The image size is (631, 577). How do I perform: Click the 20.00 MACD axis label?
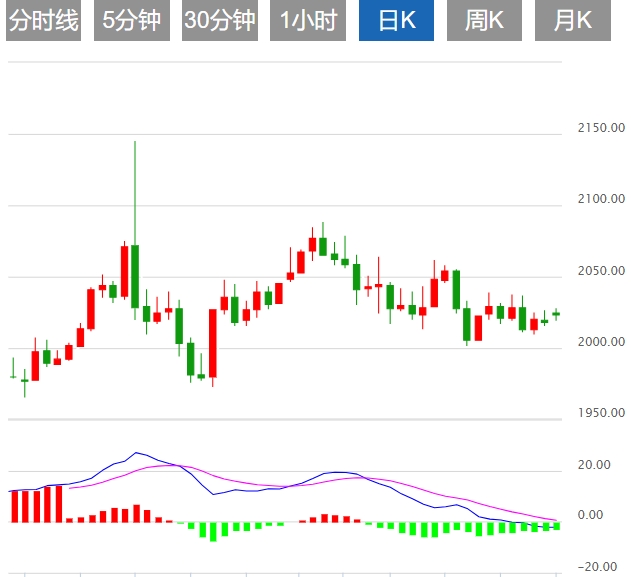coord(596,465)
